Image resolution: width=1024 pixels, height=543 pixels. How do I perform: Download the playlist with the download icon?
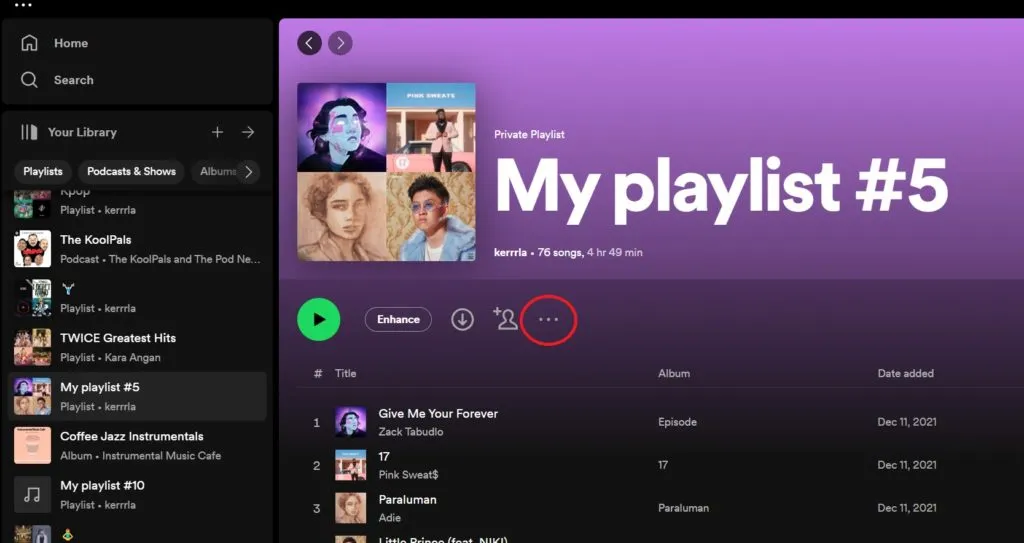pyautogui.click(x=462, y=320)
